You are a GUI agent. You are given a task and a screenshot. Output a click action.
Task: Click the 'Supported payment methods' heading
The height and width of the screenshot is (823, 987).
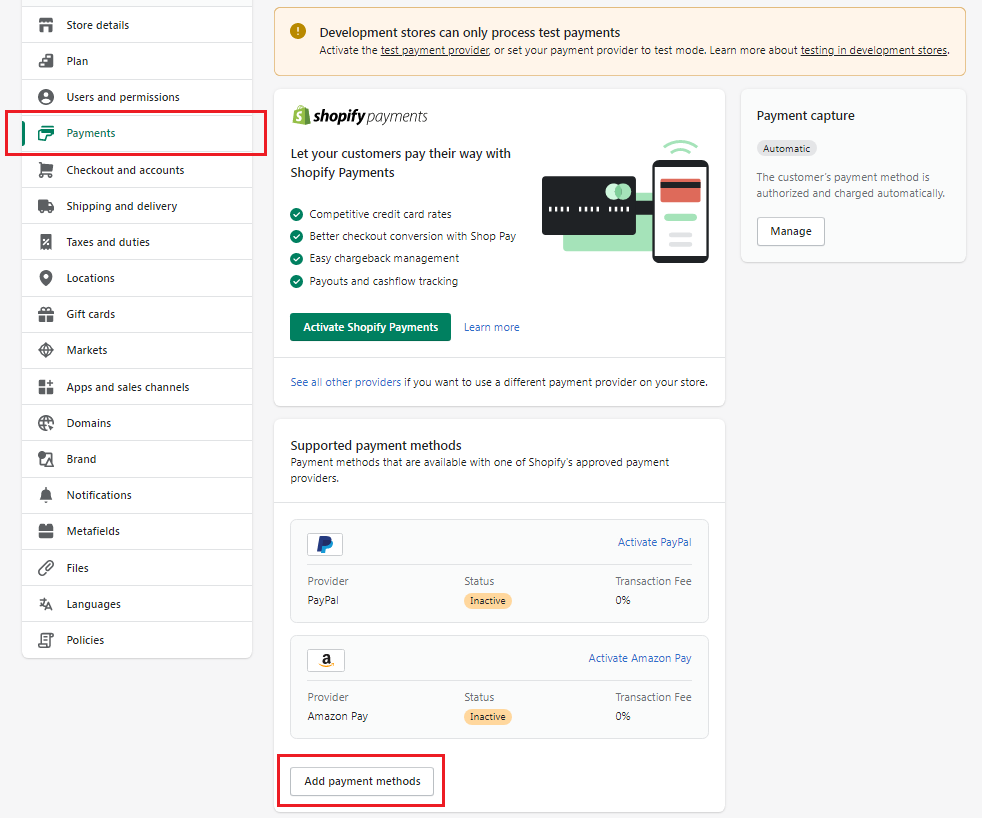pos(376,446)
